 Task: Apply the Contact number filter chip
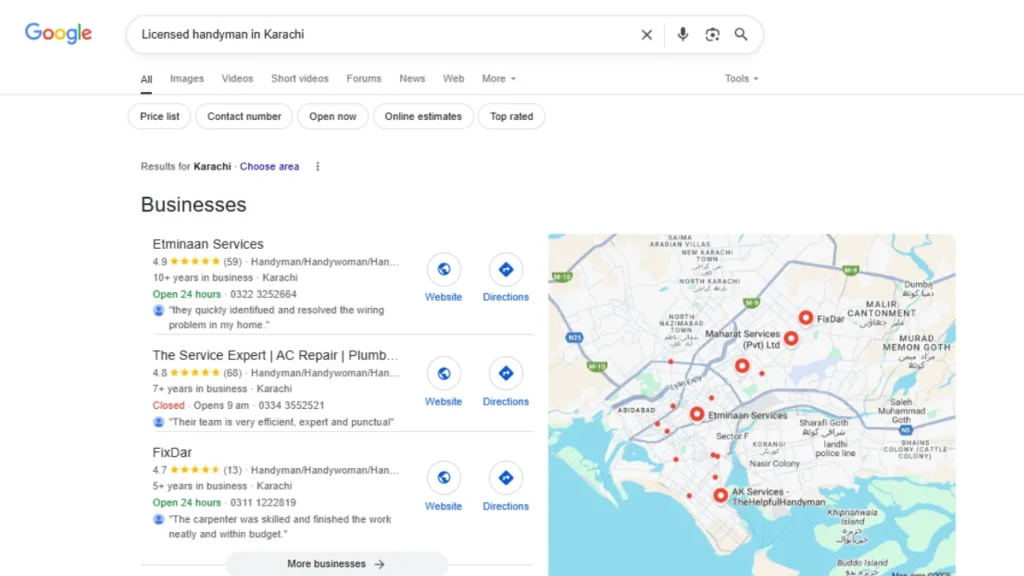pyautogui.click(x=244, y=116)
